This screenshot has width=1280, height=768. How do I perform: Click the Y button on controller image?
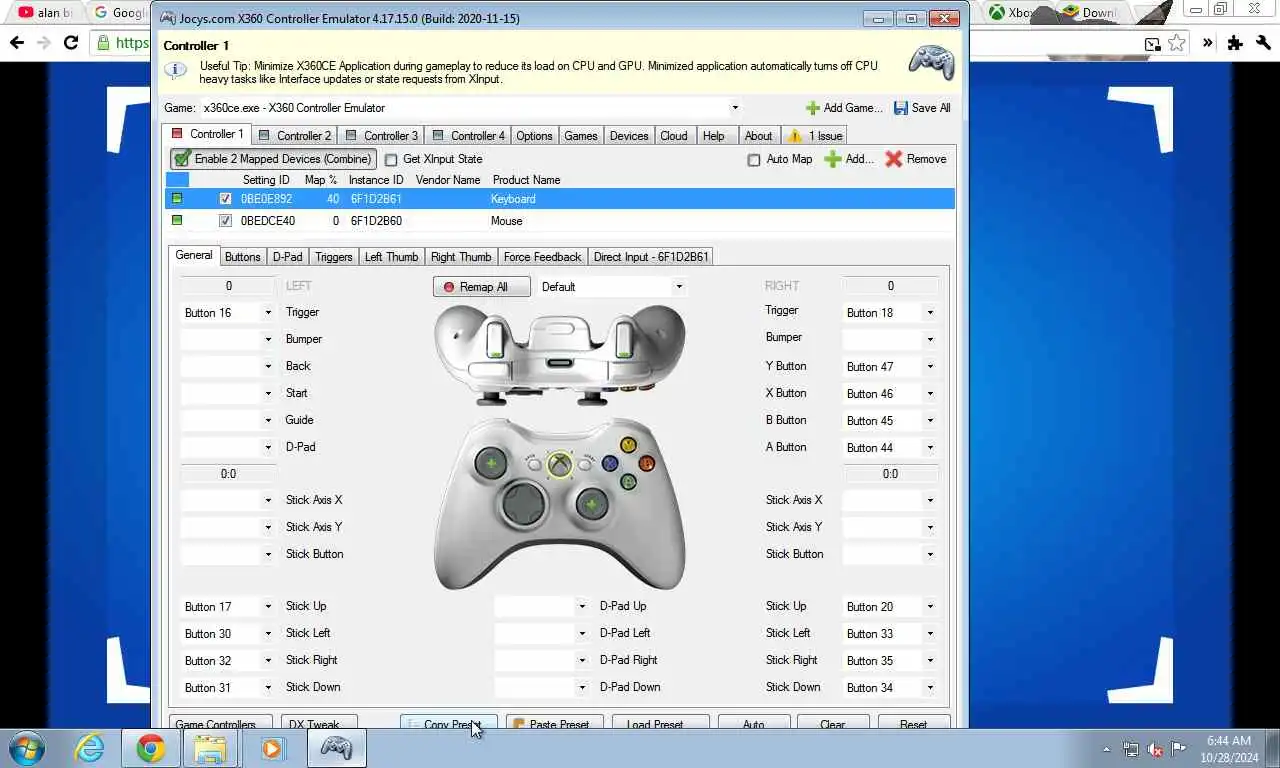[x=628, y=445]
